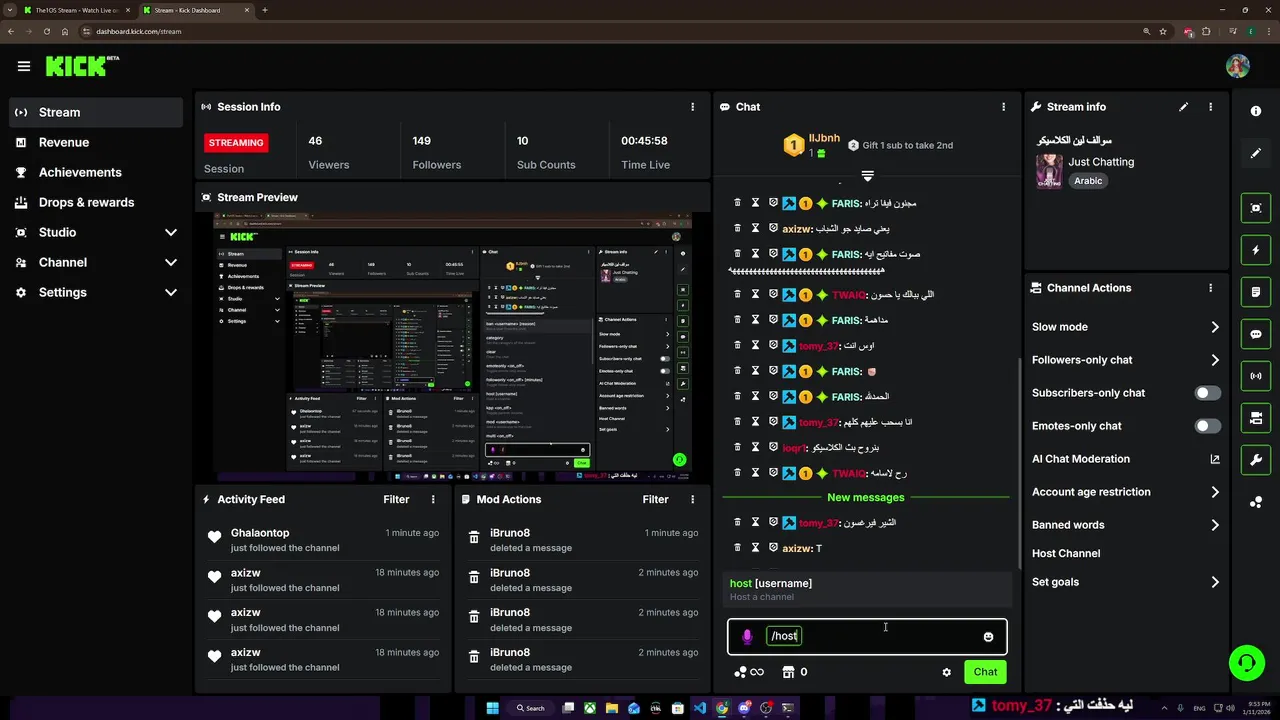Screen dimensions: 1280x720
Task: Click the Just Chatting category text
Action: [1101, 162]
